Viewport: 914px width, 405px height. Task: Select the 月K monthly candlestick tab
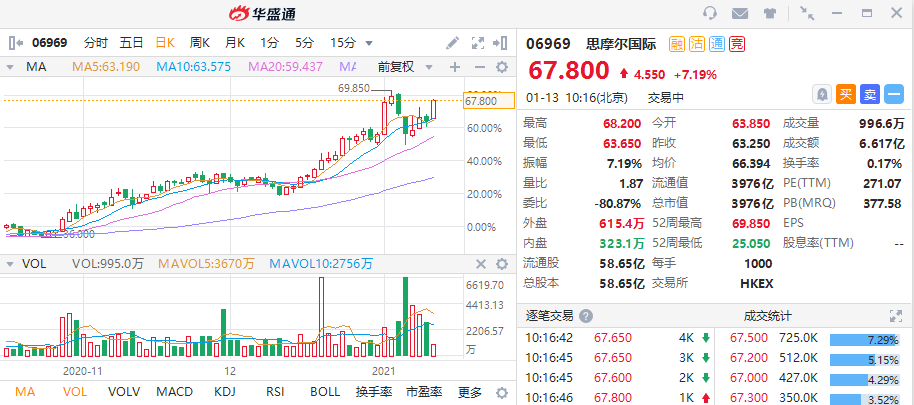235,43
